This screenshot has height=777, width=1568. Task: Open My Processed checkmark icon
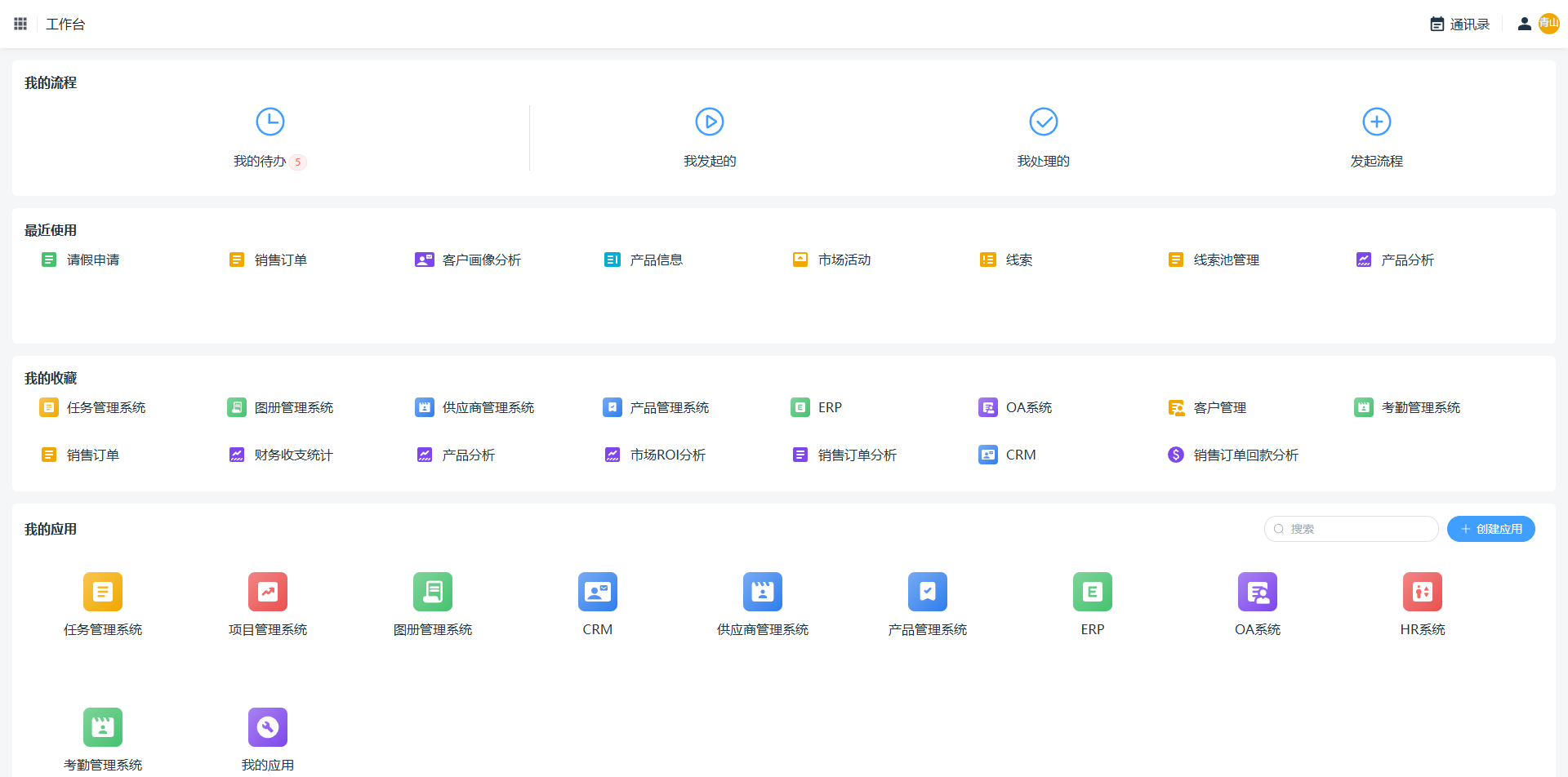[1043, 122]
